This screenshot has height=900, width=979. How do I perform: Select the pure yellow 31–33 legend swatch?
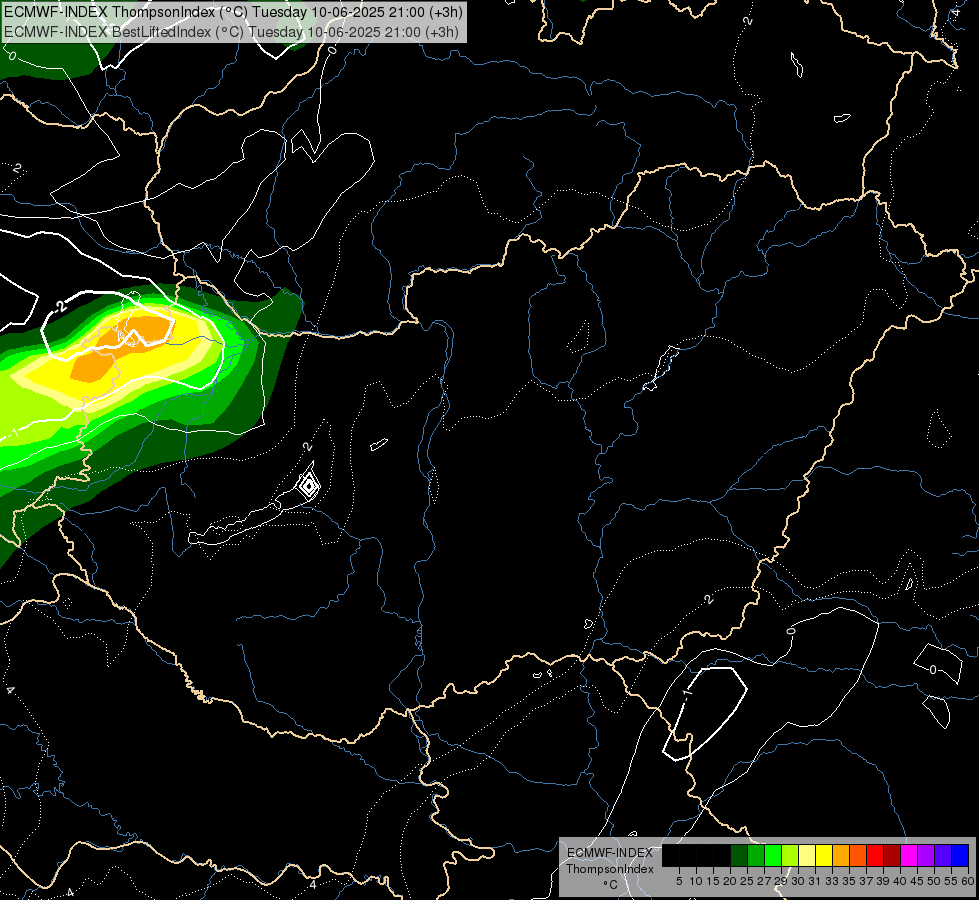[x=824, y=855]
